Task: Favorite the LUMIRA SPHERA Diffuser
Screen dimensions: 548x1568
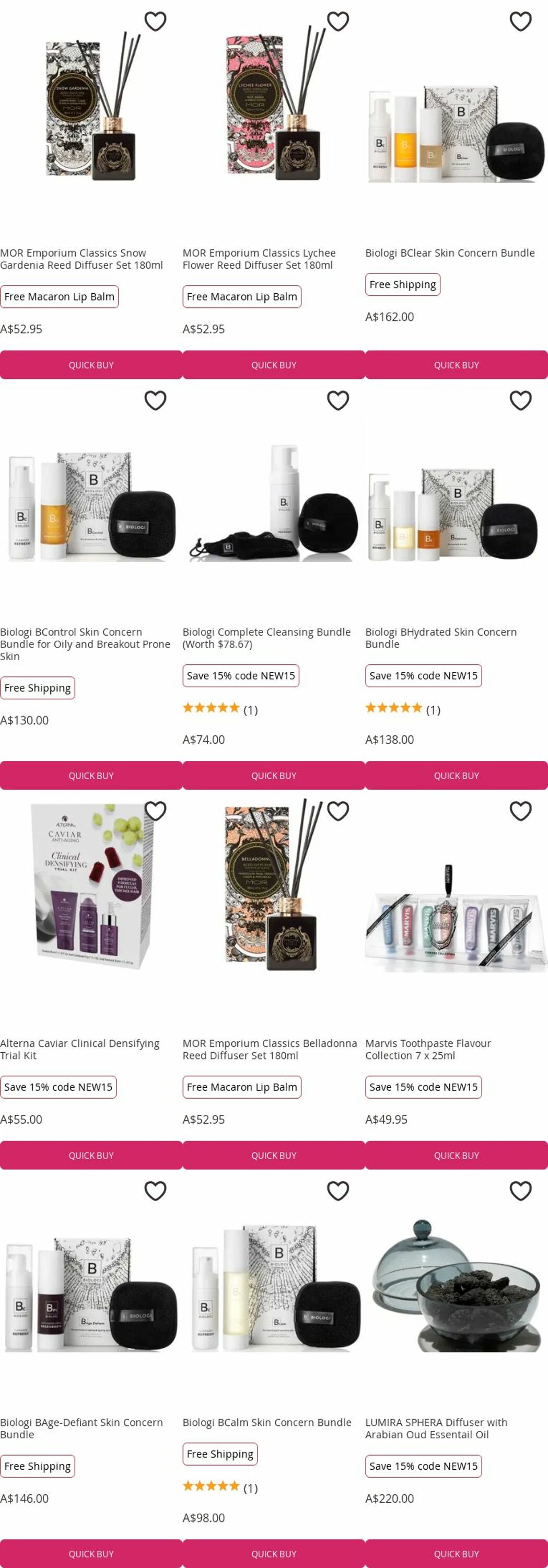Action: pyautogui.click(x=520, y=1190)
